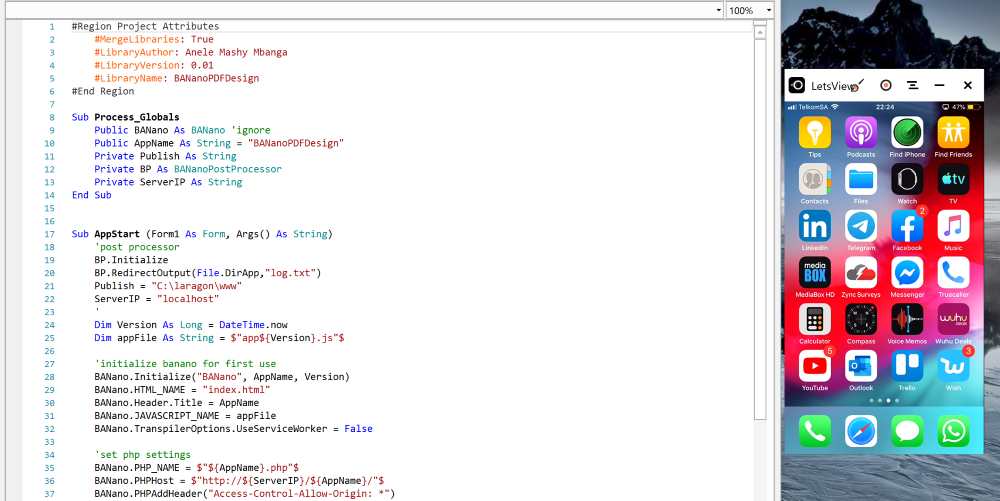Open Safari from the phone dock
The width and height of the screenshot is (1000, 501).
pyautogui.click(x=861, y=432)
